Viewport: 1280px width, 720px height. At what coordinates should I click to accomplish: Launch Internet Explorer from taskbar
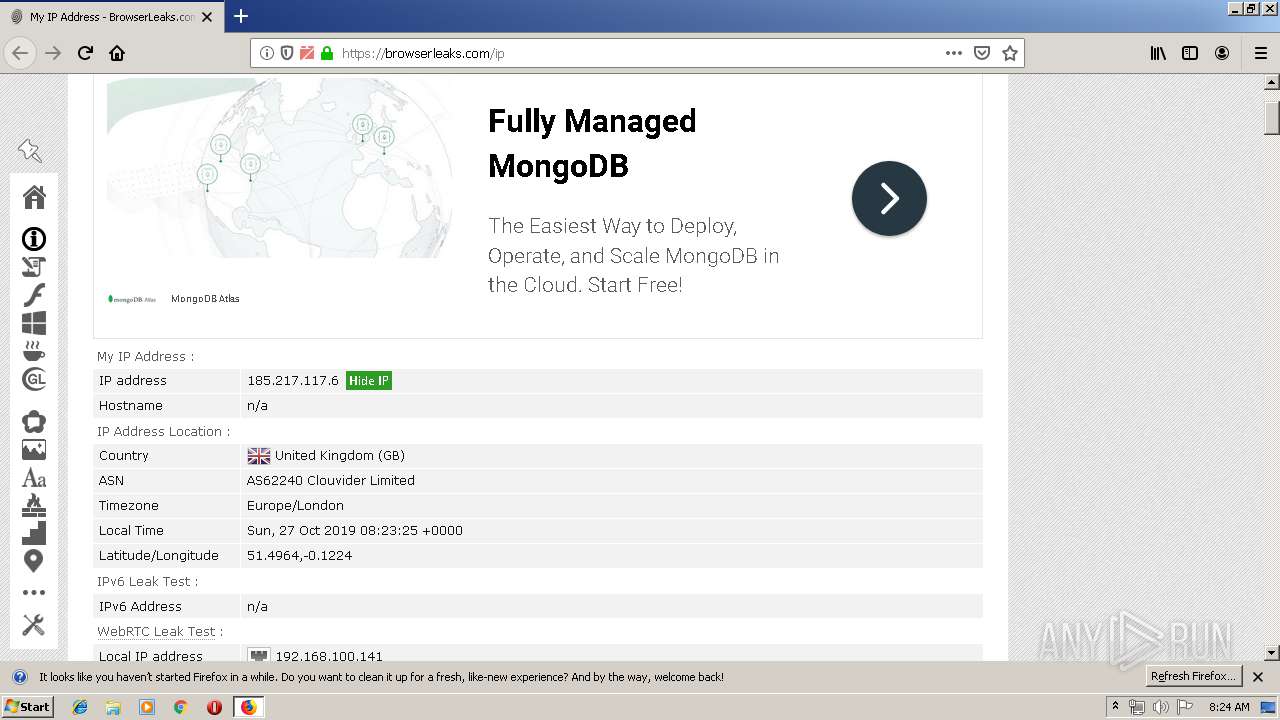click(80, 707)
